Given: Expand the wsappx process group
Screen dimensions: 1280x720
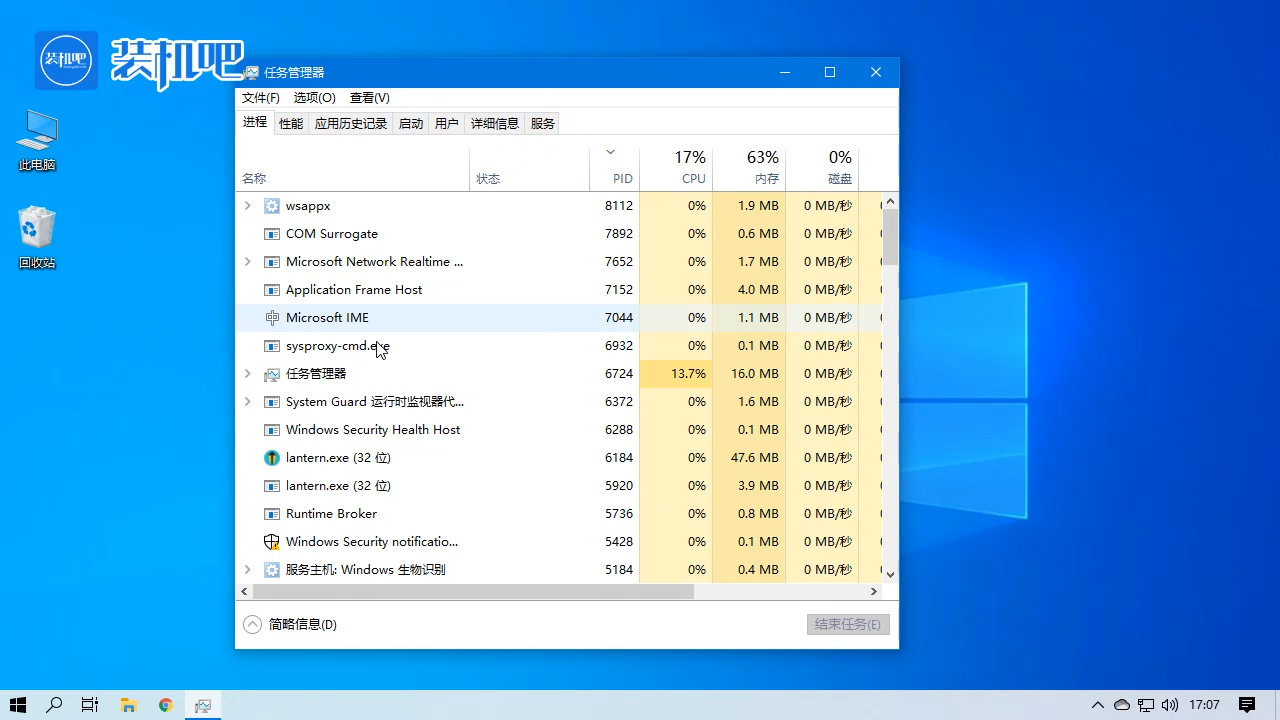Looking at the screenshot, I should point(247,205).
